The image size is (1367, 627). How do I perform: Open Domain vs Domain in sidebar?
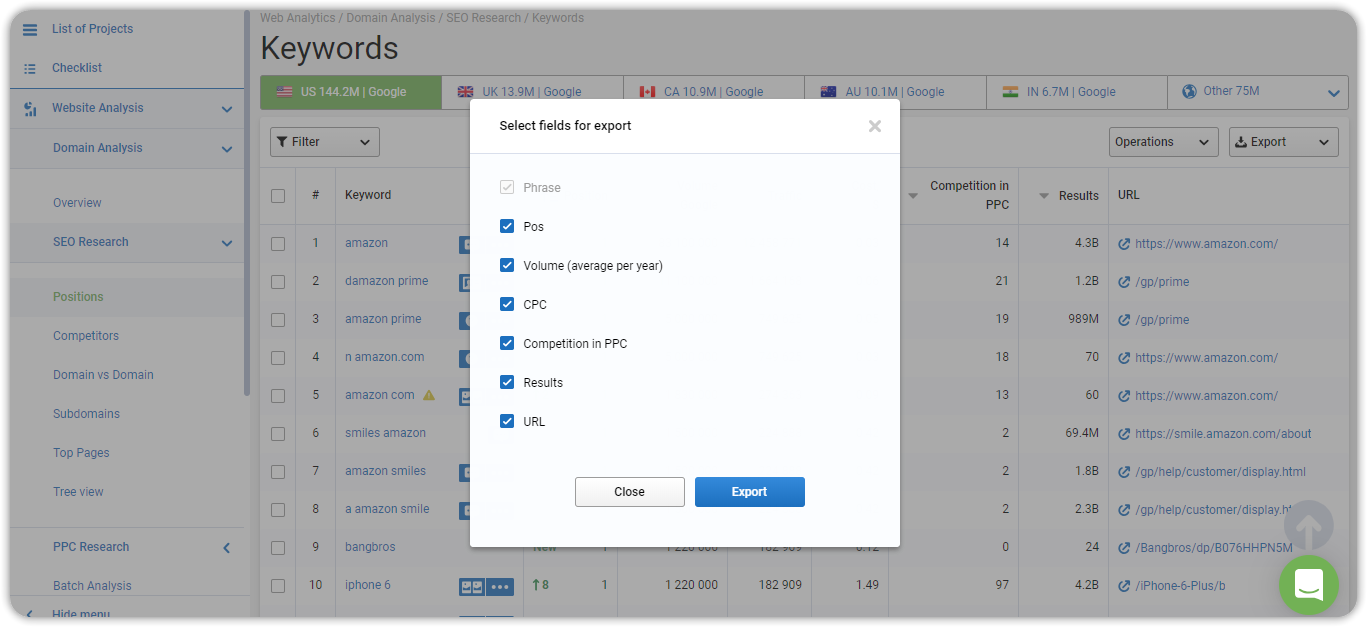pyautogui.click(x=103, y=375)
